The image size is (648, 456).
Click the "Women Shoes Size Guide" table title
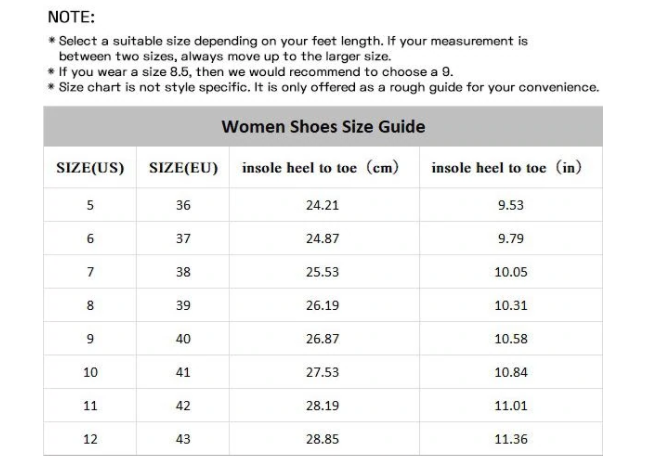(323, 127)
